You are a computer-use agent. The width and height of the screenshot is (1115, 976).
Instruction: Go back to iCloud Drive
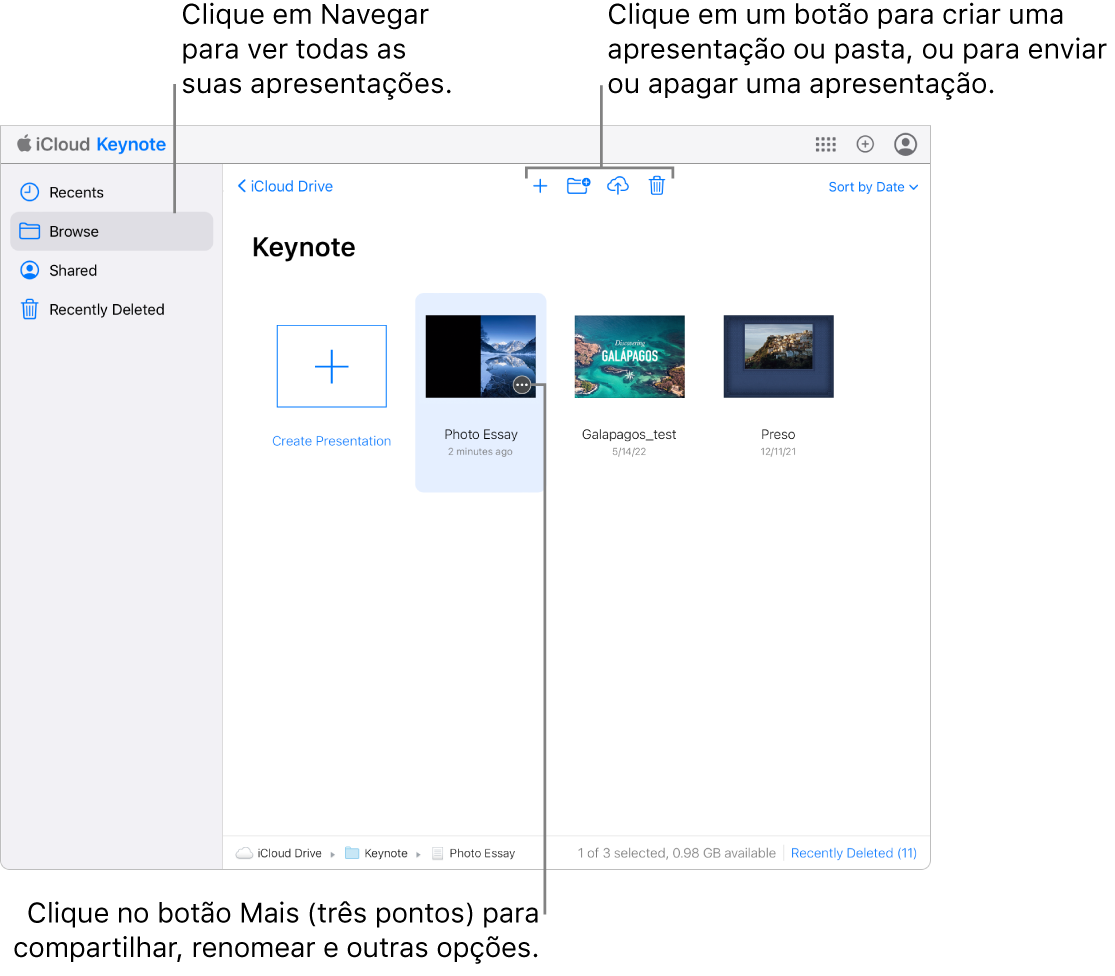[x=285, y=186]
